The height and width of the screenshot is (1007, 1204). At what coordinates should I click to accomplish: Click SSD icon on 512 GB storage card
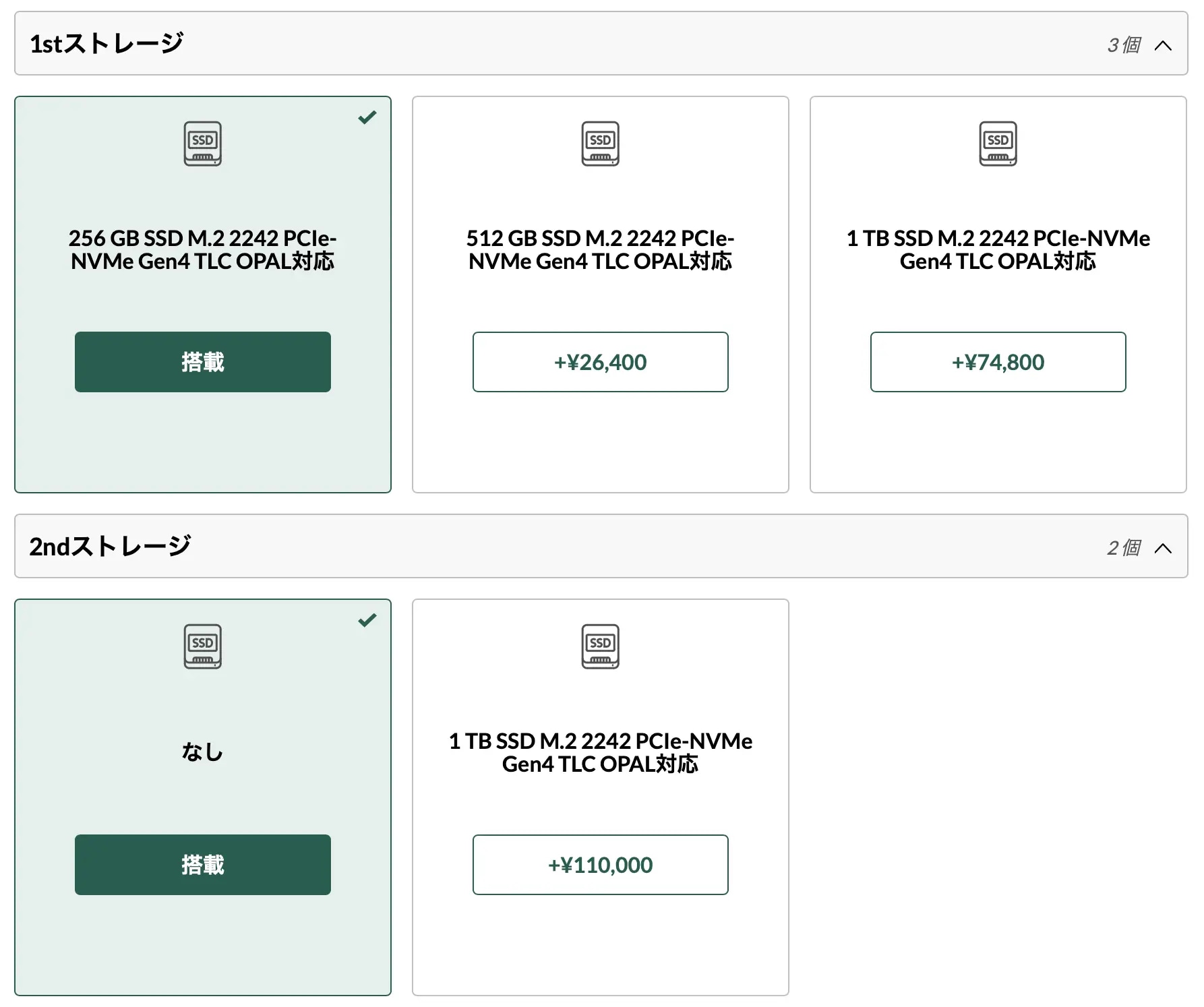(x=601, y=144)
